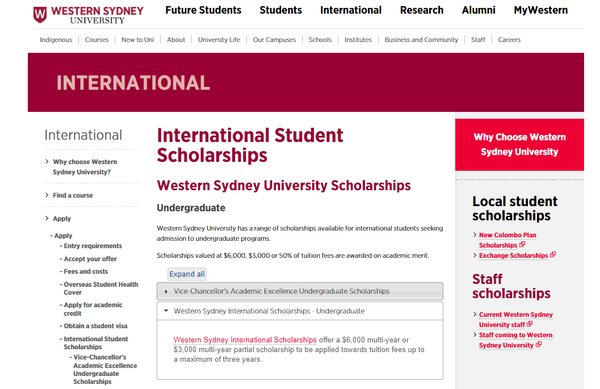Viewport: 600px width, 389px height.
Task: Open New to Uni in secondary navigation
Action: [138, 40]
